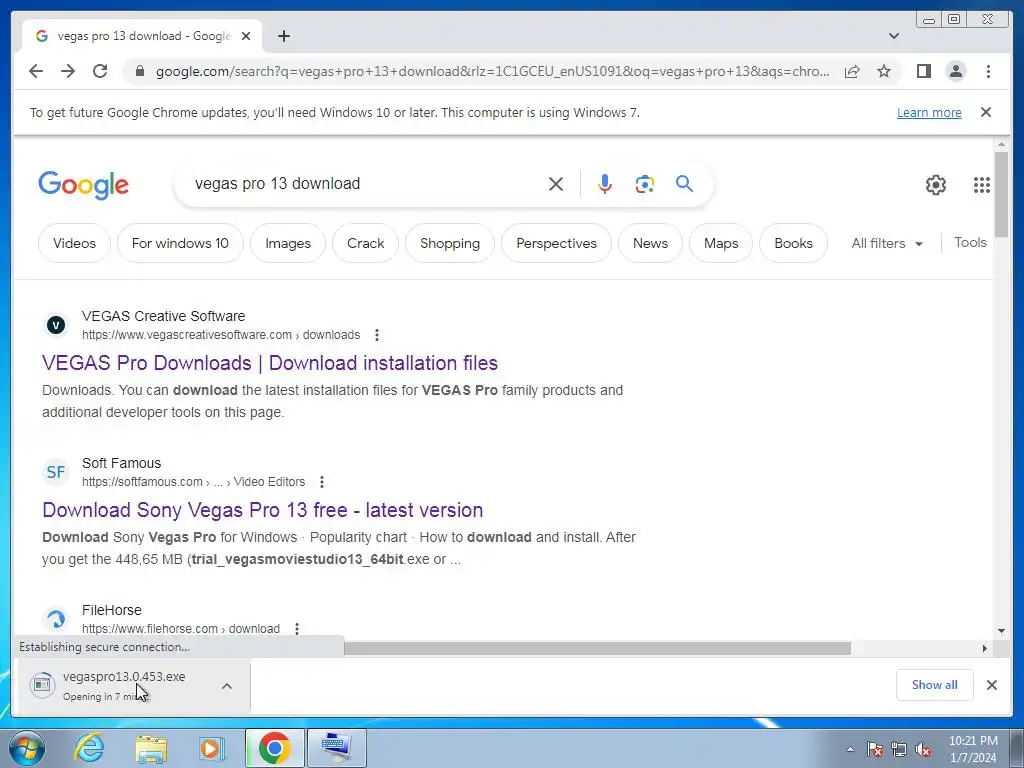Open the Google apps grid

coord(982,185)
